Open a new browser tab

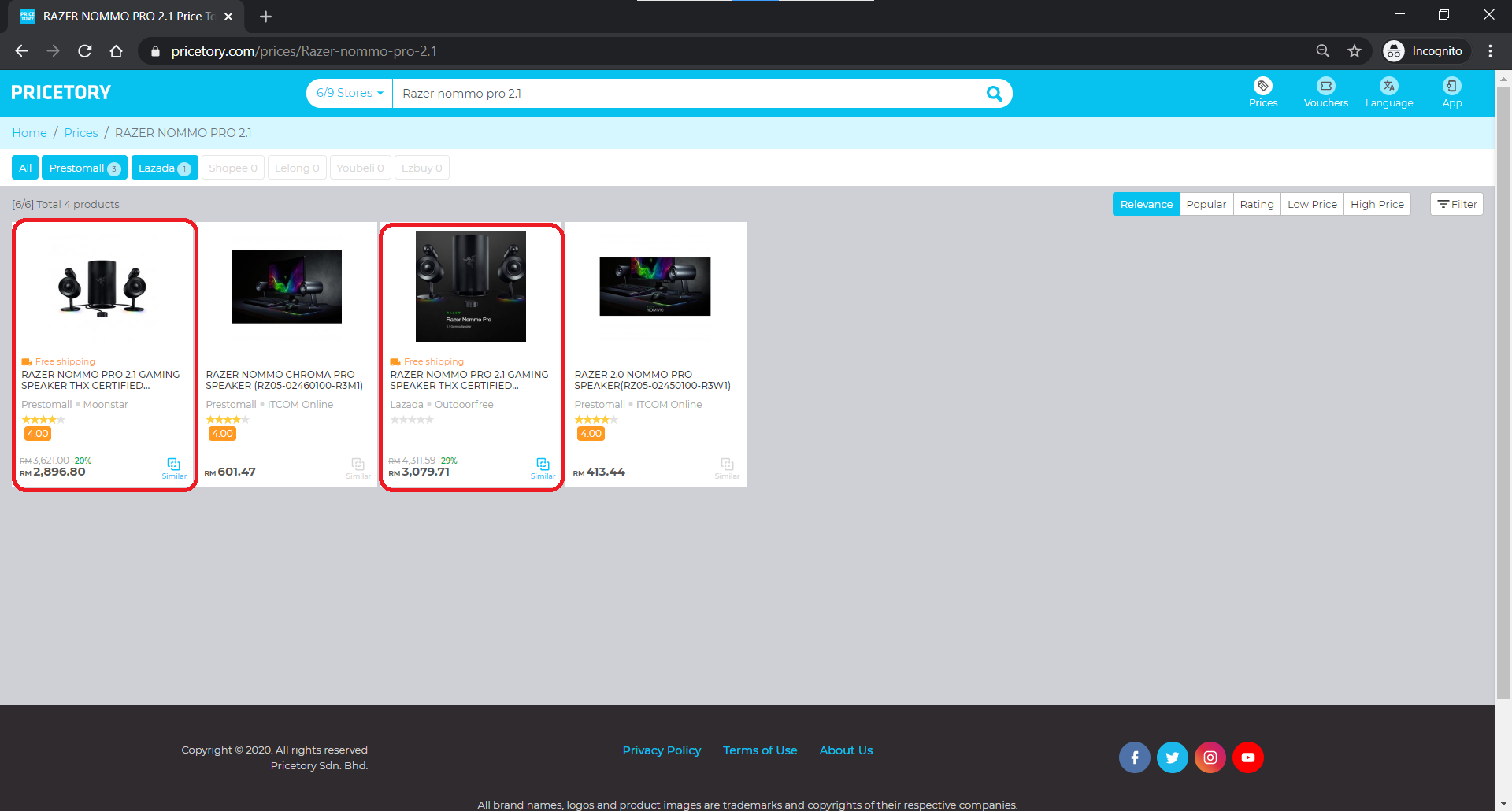point(265,17)
